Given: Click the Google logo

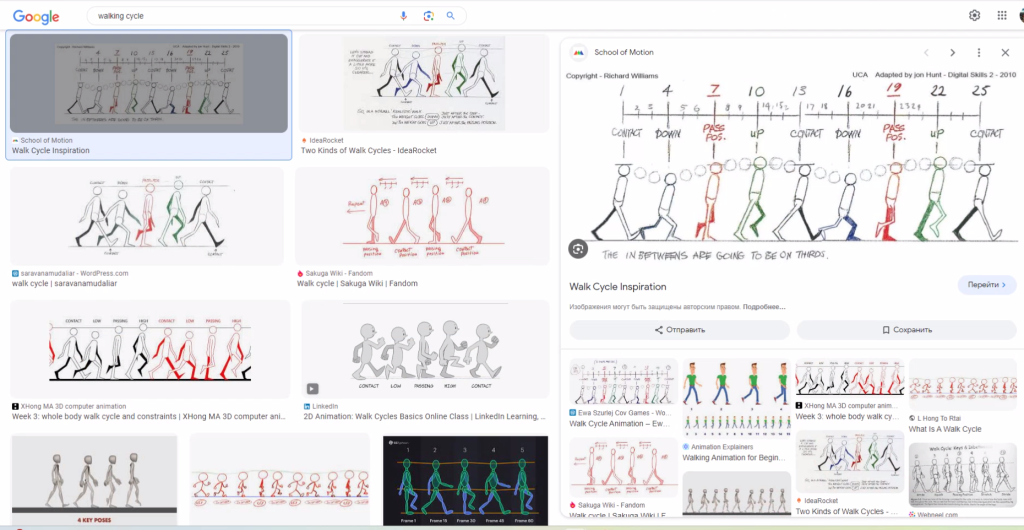Looking at the screenshot, I should click(36, 17).
